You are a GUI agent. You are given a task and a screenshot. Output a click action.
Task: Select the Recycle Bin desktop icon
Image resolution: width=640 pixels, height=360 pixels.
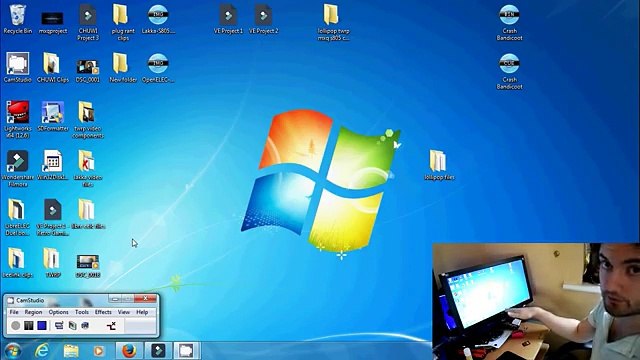point(18,19)
